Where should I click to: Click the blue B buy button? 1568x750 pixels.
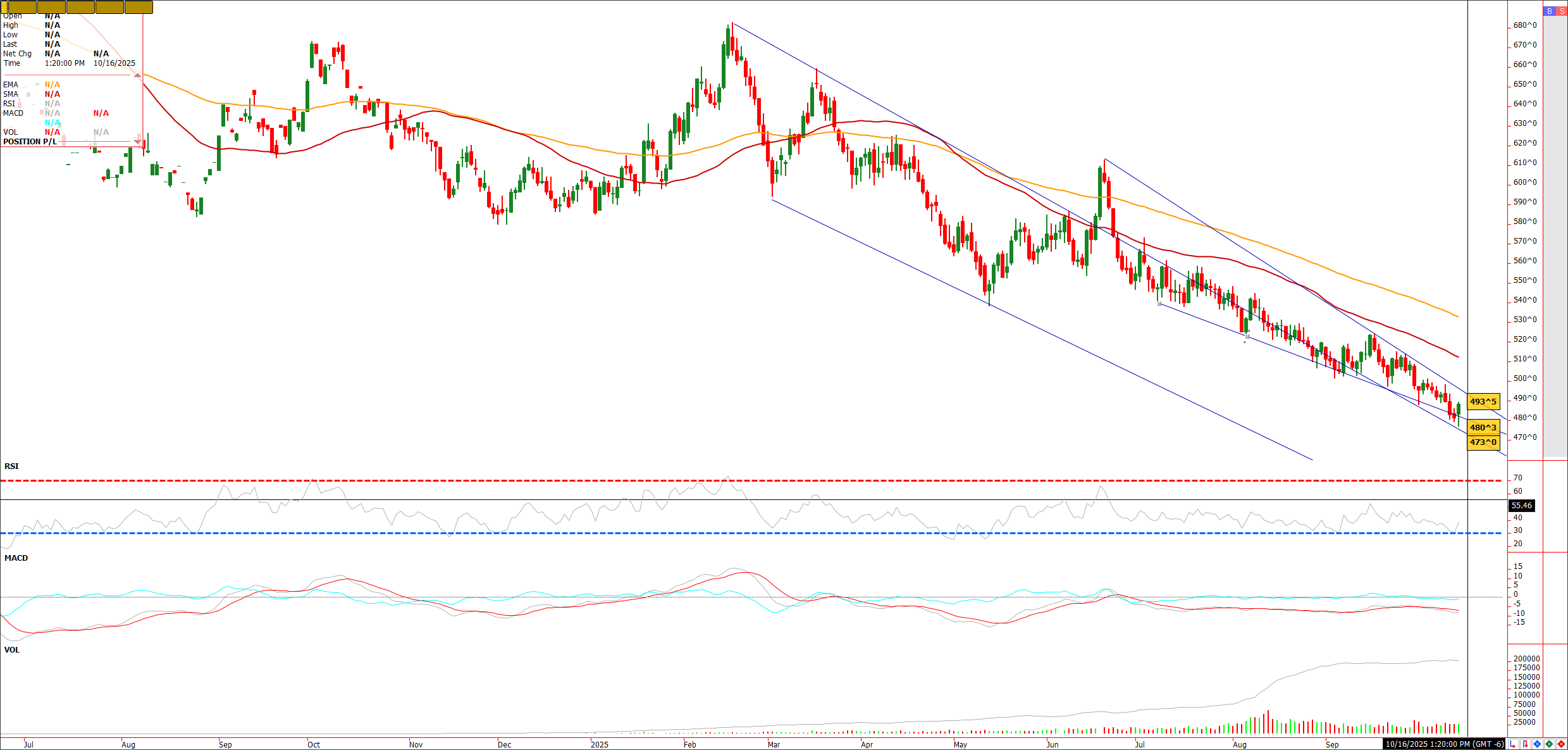pyautogui.click(x=1549, y=11)
